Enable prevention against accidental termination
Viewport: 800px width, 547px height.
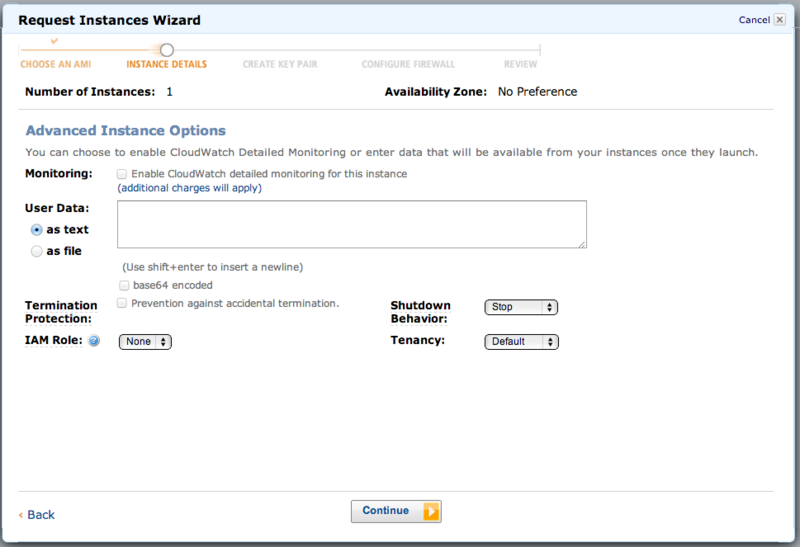122,304
